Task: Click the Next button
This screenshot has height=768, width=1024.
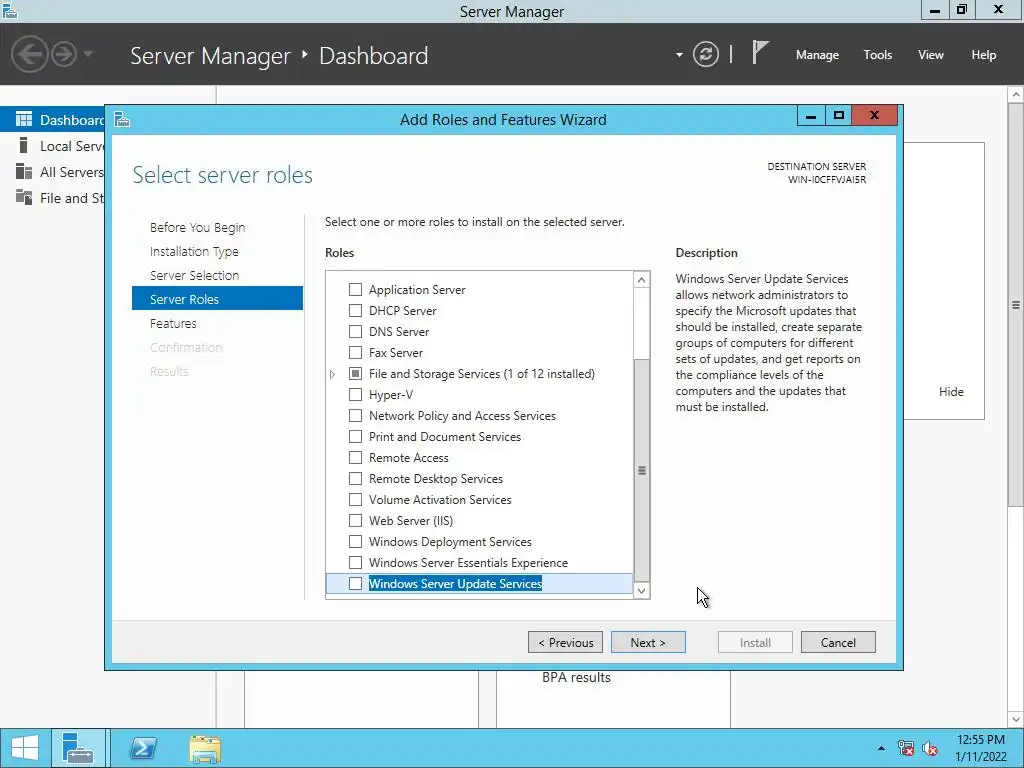Action: 648,643
